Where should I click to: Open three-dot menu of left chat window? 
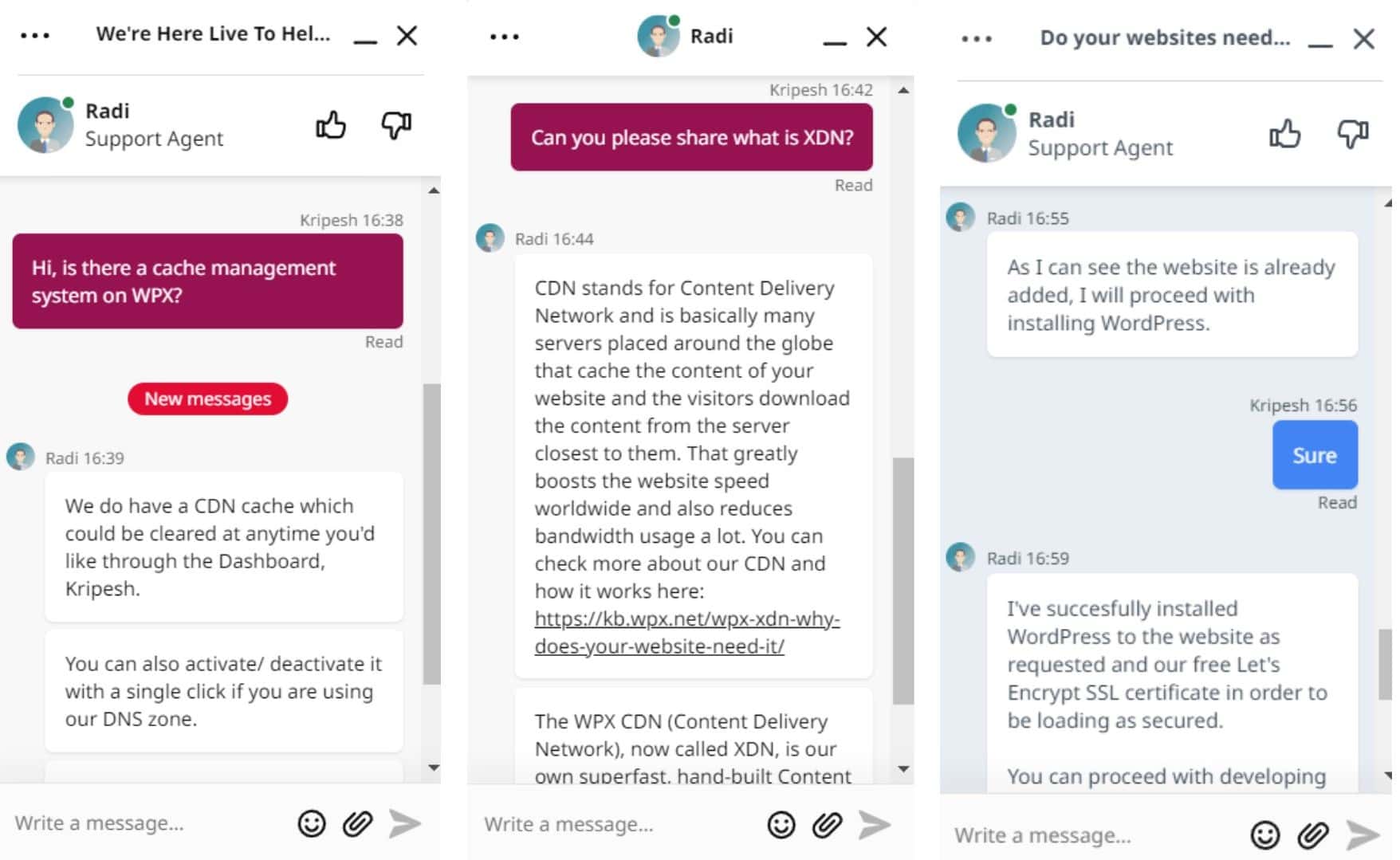[x=35, y=35]
